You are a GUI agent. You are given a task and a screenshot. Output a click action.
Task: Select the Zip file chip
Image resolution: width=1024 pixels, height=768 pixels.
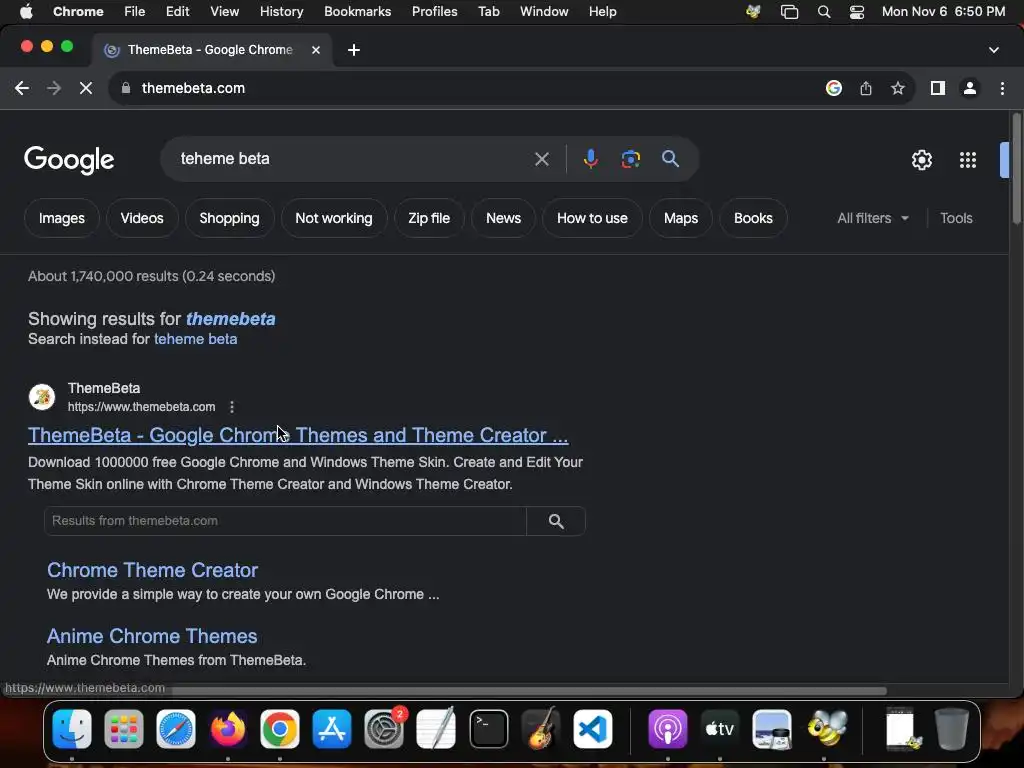pos(429,218)
